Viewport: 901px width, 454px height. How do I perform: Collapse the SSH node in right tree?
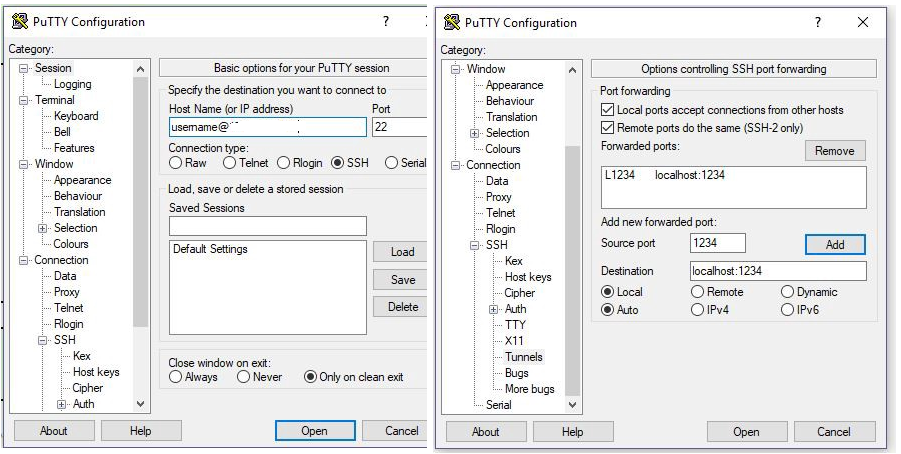click(475, 245)
